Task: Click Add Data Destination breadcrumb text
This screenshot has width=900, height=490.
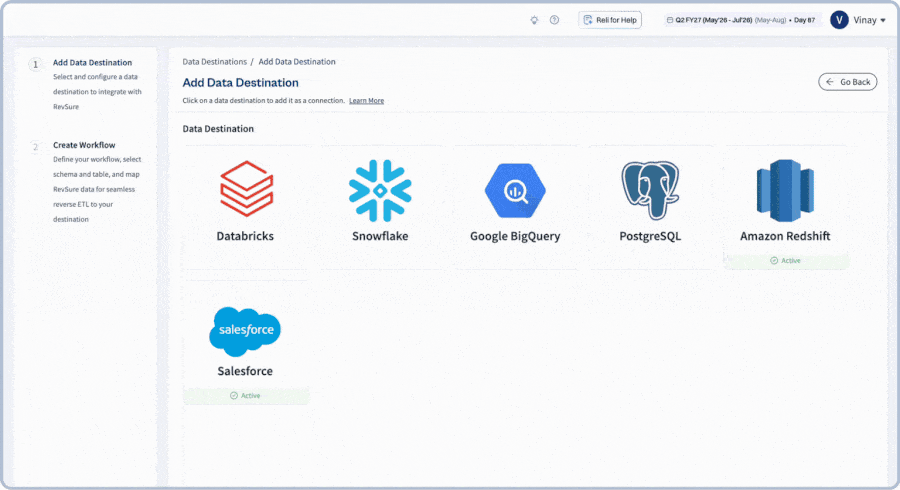Action: (297, 61)
